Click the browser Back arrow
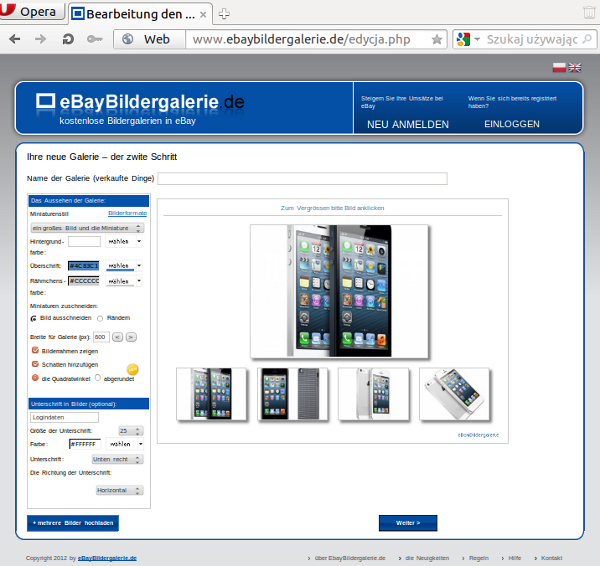Viewport: 600px width, 566px height. tap(15, 39)
